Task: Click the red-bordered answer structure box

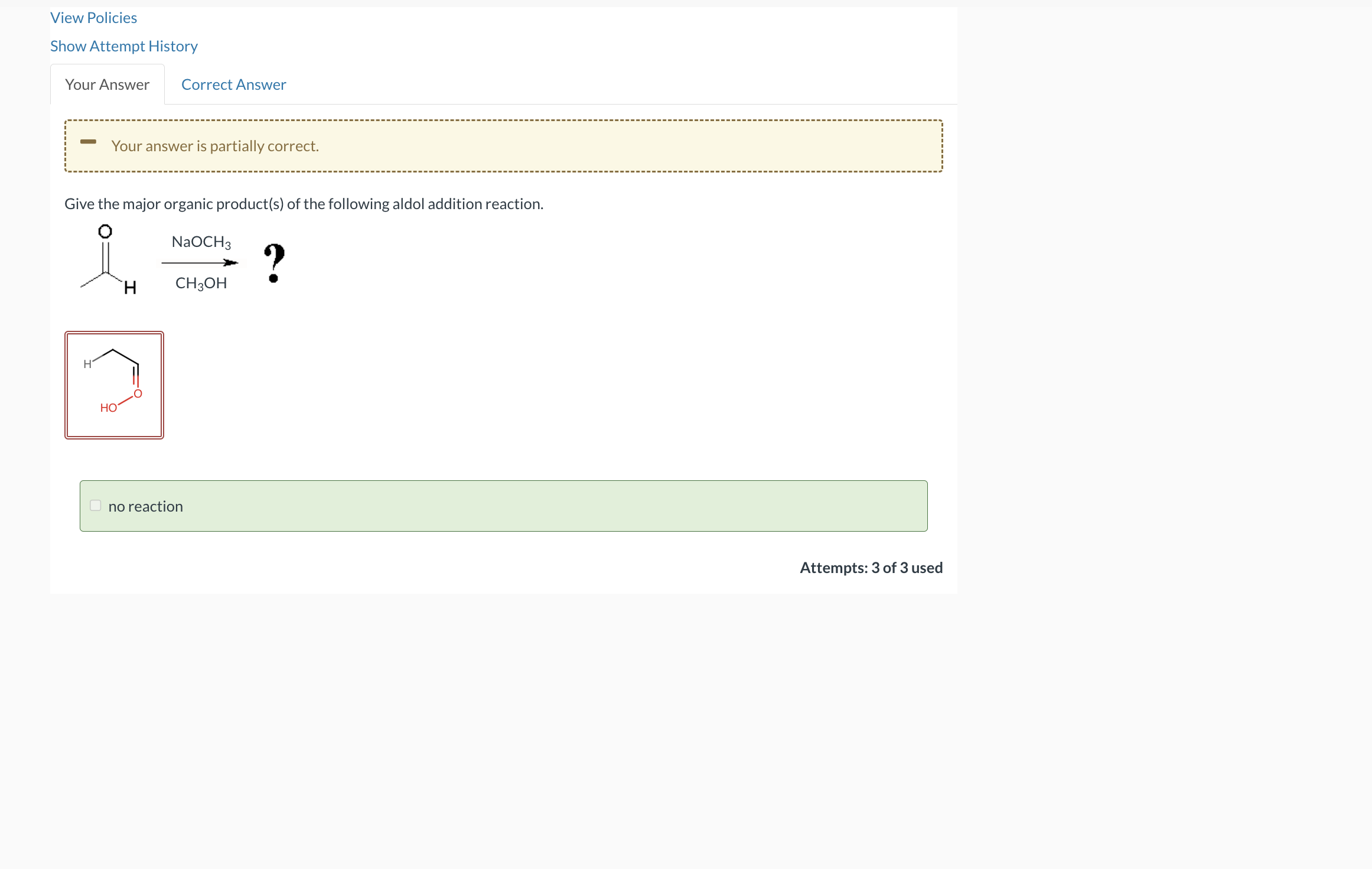Action: tap(114, 385)
